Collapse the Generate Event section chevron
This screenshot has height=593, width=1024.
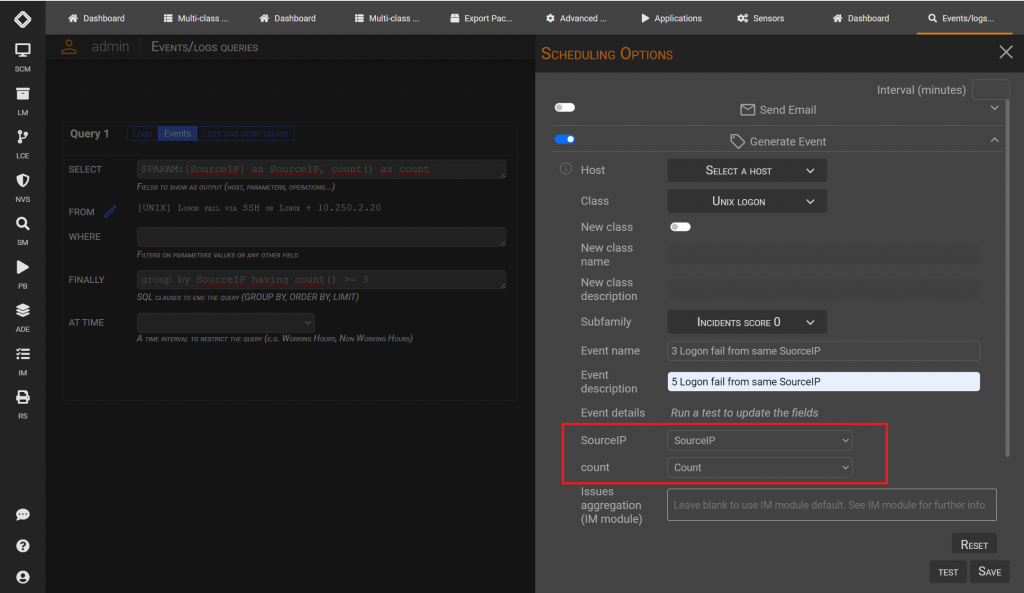[x=994, y=140]
